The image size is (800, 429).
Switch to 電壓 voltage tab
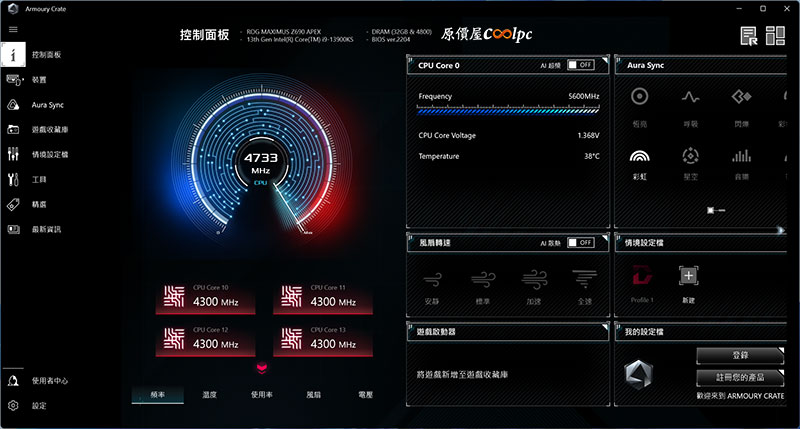pyautogui.click(x=365, y=395)
